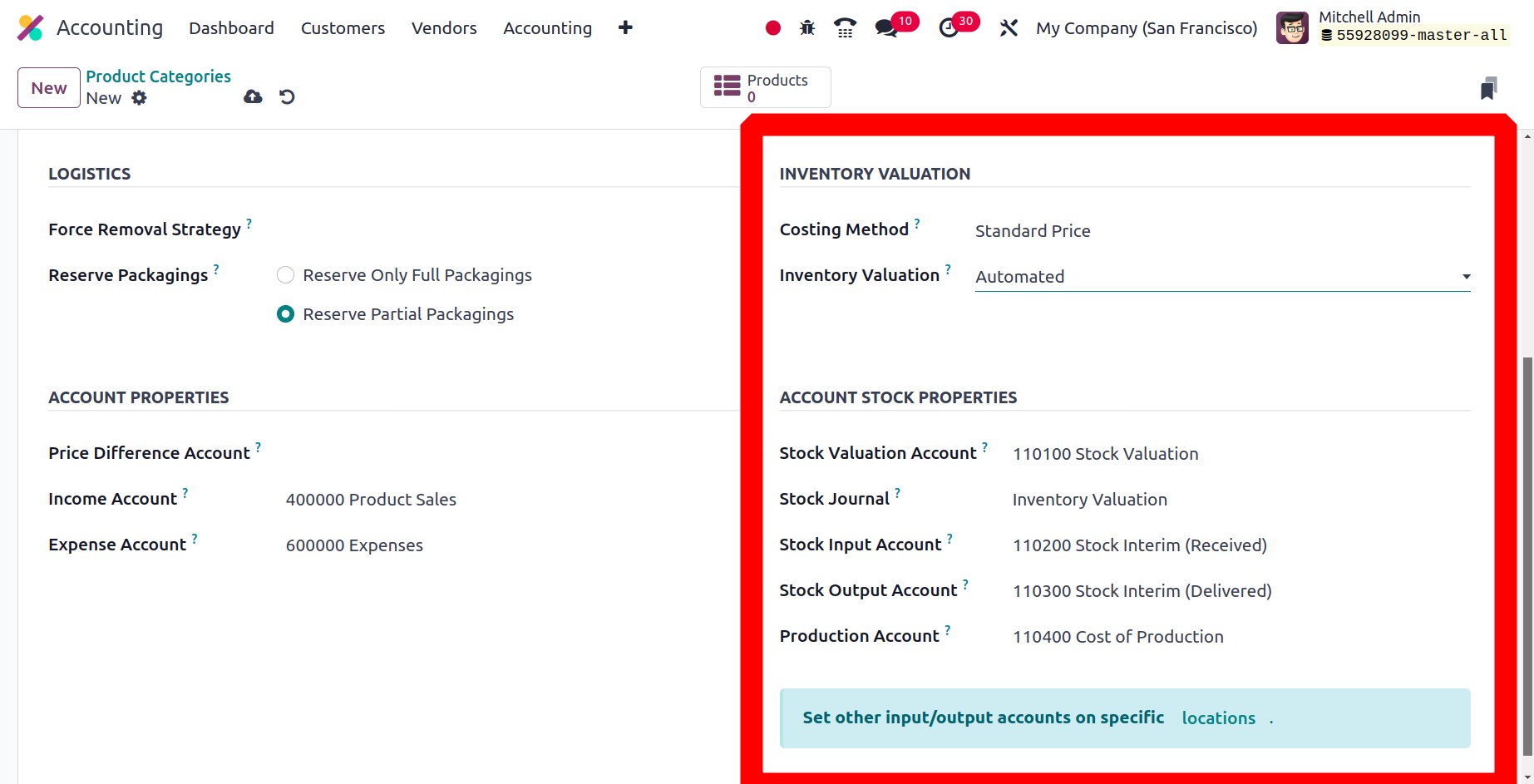Discard changes with the undo arrow icon

[287, 97]
